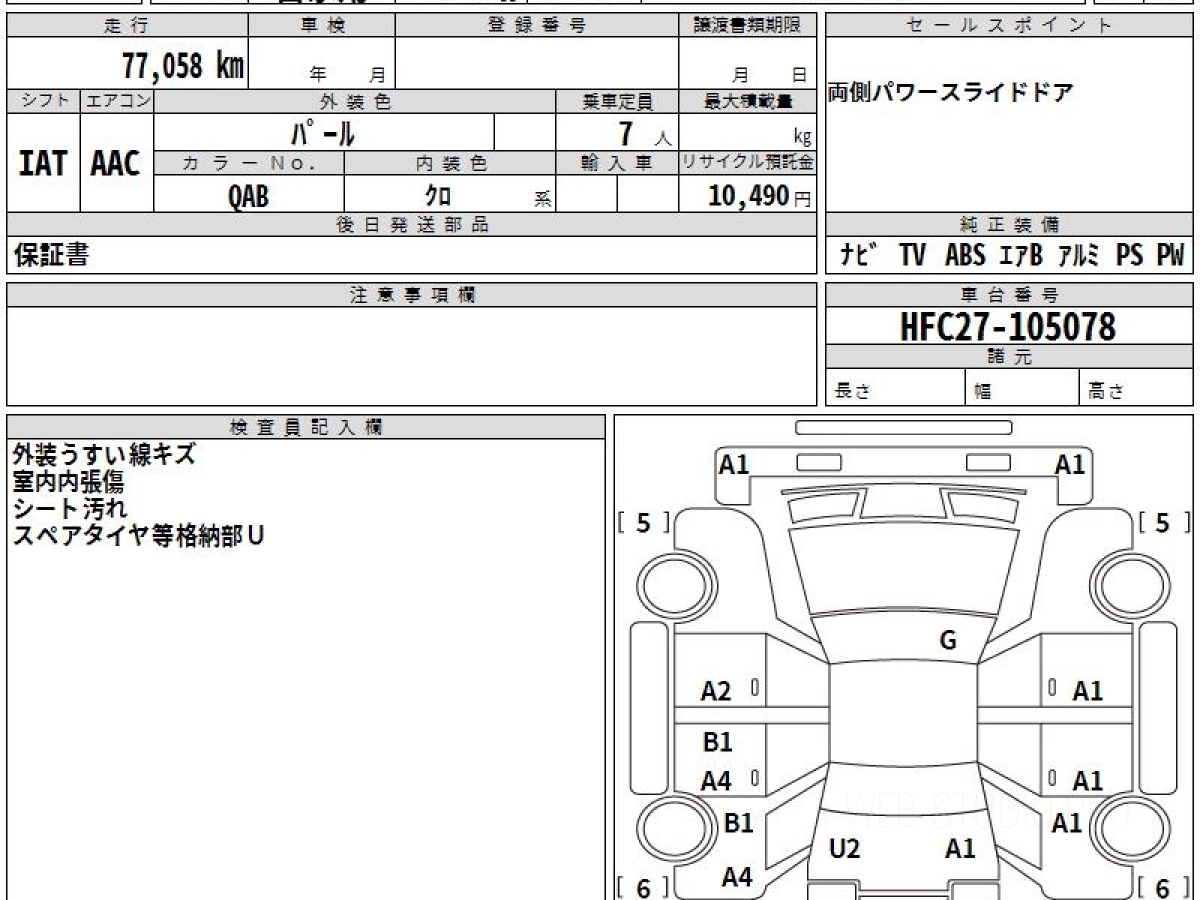Viewport: 1200px width, 900px height.
Task: Select the A1 mark beside U2
Action: [x=960, y=849]
